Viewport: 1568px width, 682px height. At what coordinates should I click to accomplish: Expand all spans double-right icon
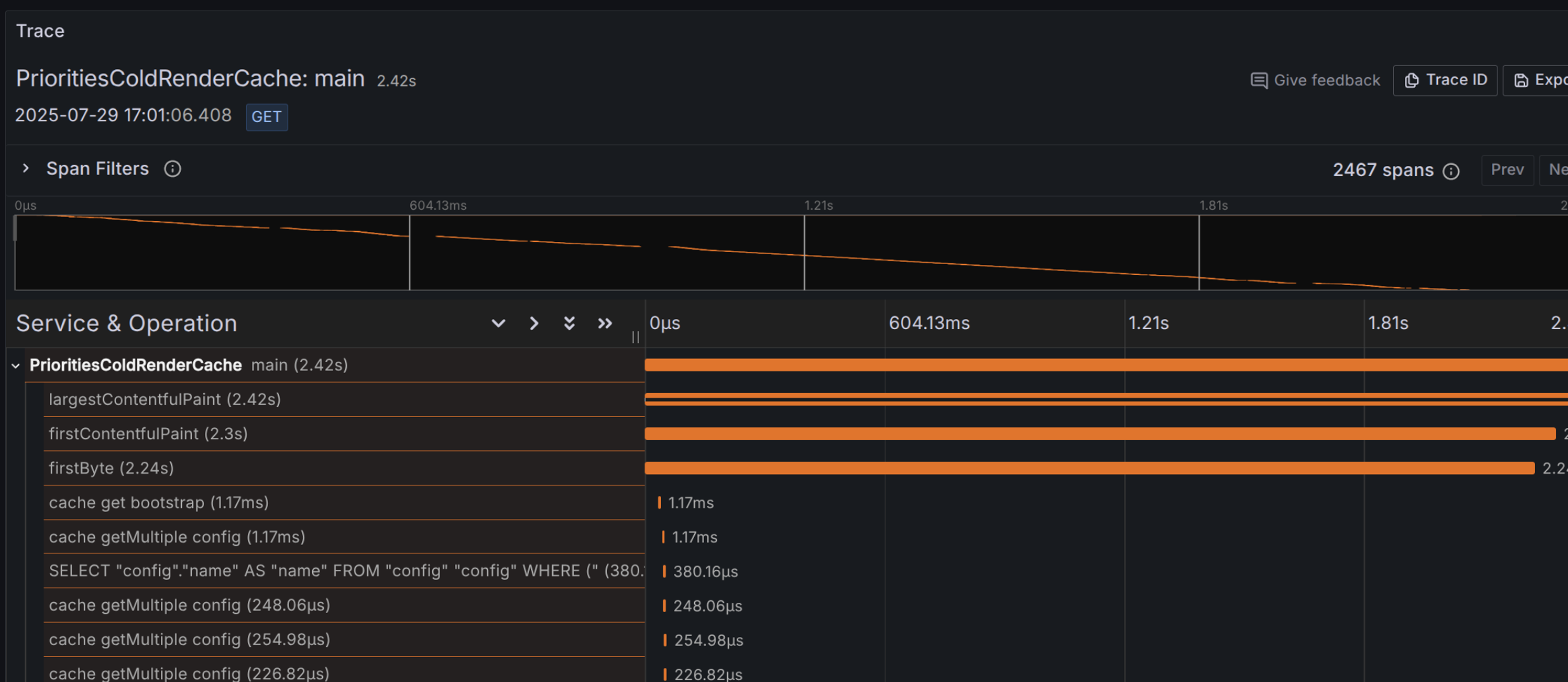coord(605,323)
